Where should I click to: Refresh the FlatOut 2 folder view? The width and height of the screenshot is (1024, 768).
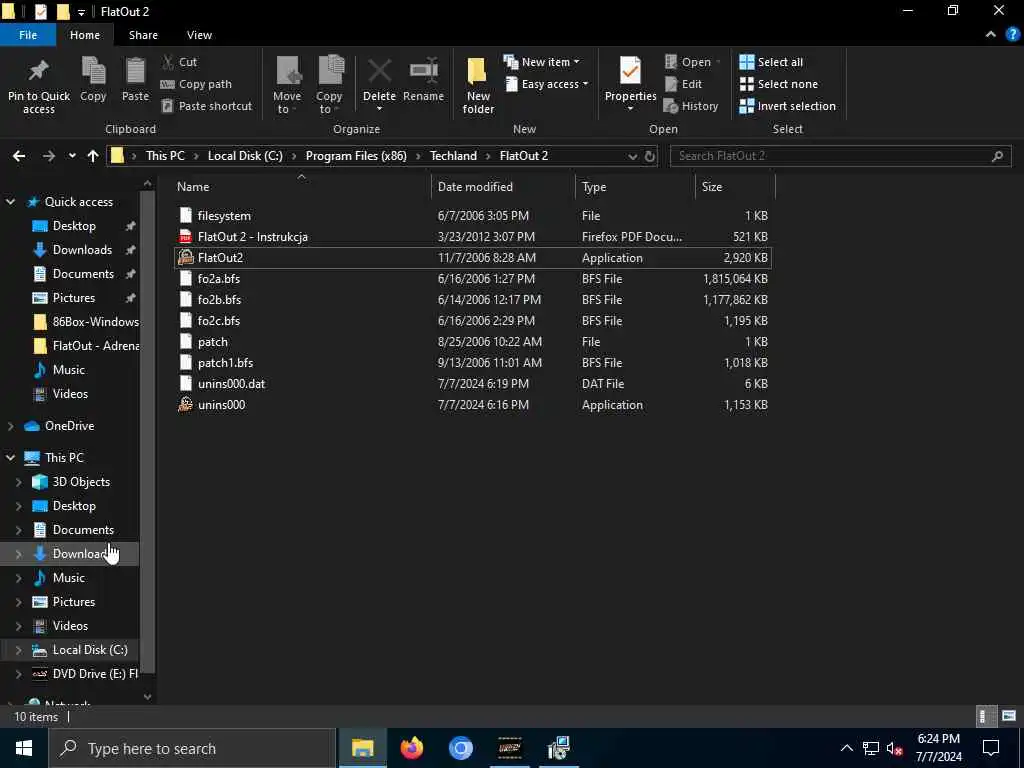[x=650, y=156]
